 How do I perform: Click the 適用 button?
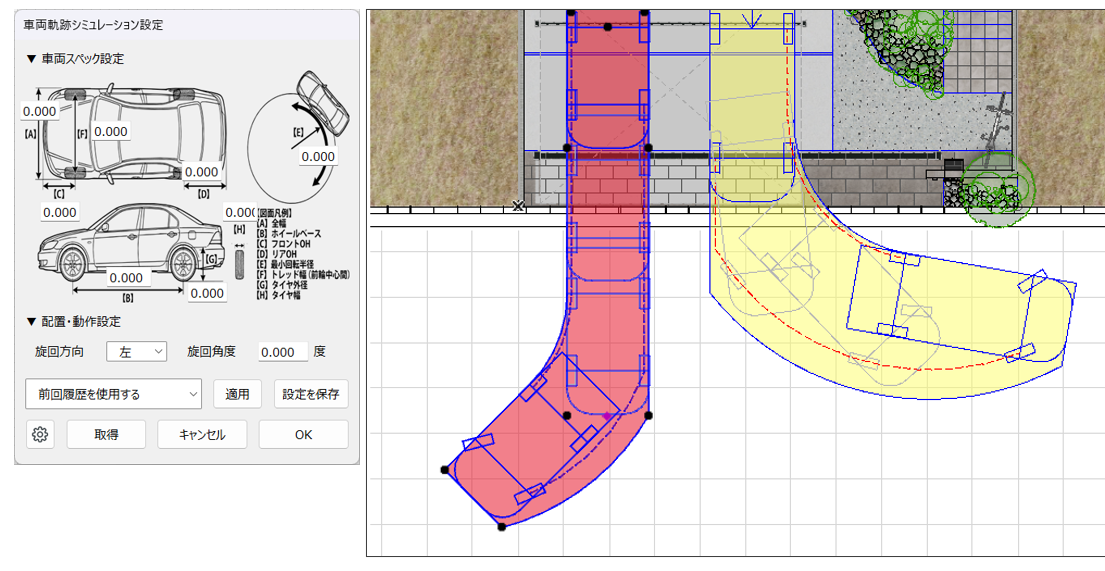coord(238,394)
